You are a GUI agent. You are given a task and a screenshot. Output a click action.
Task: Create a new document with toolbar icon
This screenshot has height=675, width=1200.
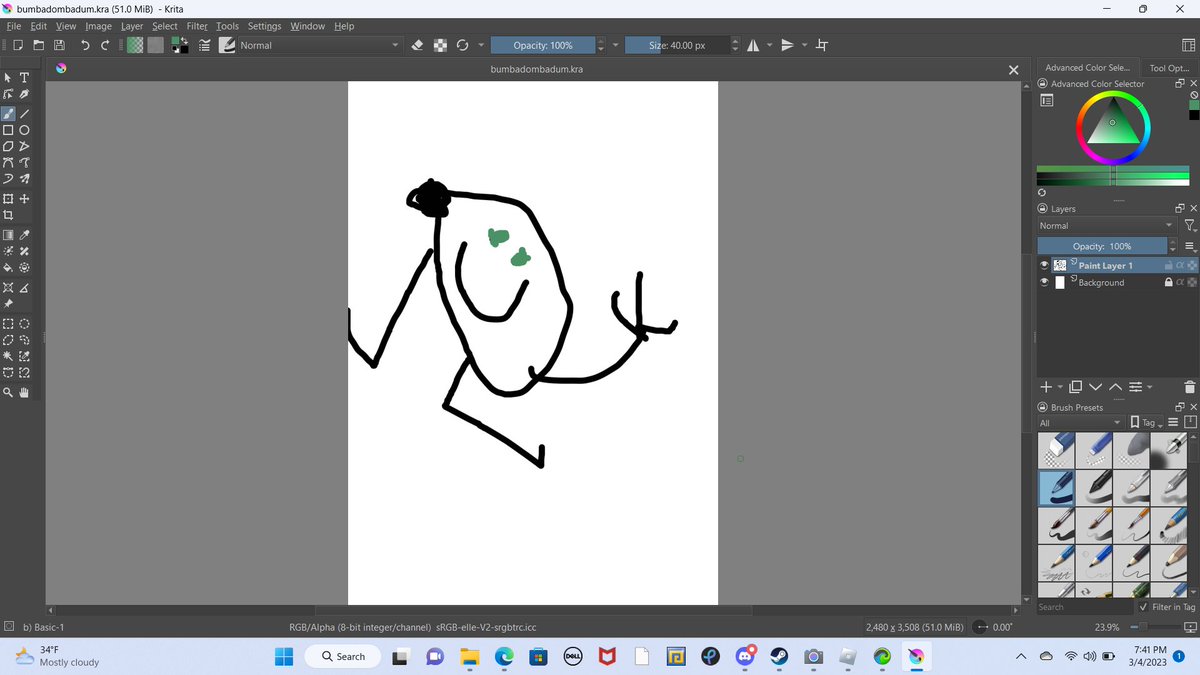tap(19, 45)
